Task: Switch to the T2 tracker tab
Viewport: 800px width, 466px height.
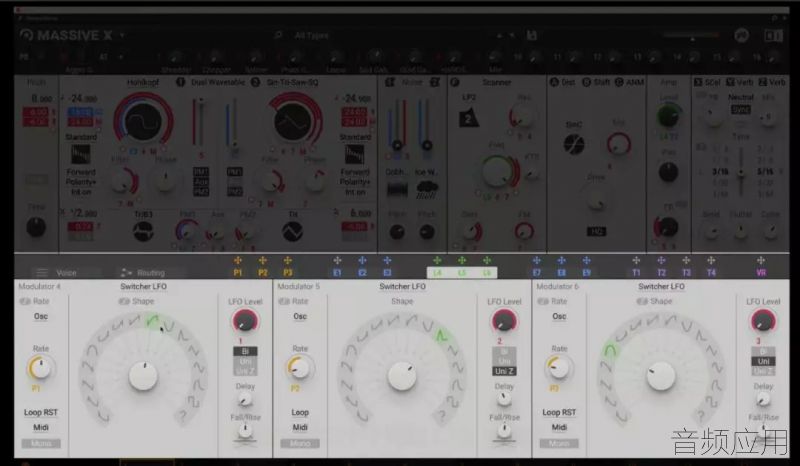Action: click(x=661, y=273)
